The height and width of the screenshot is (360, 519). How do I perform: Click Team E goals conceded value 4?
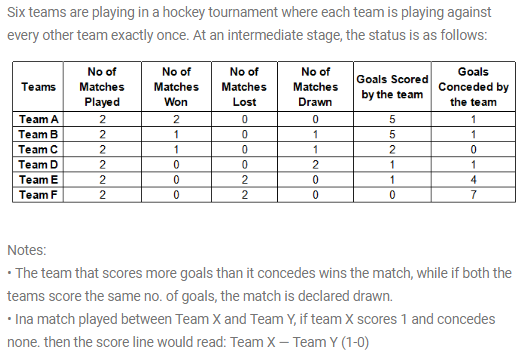click(x=473, y=180)
